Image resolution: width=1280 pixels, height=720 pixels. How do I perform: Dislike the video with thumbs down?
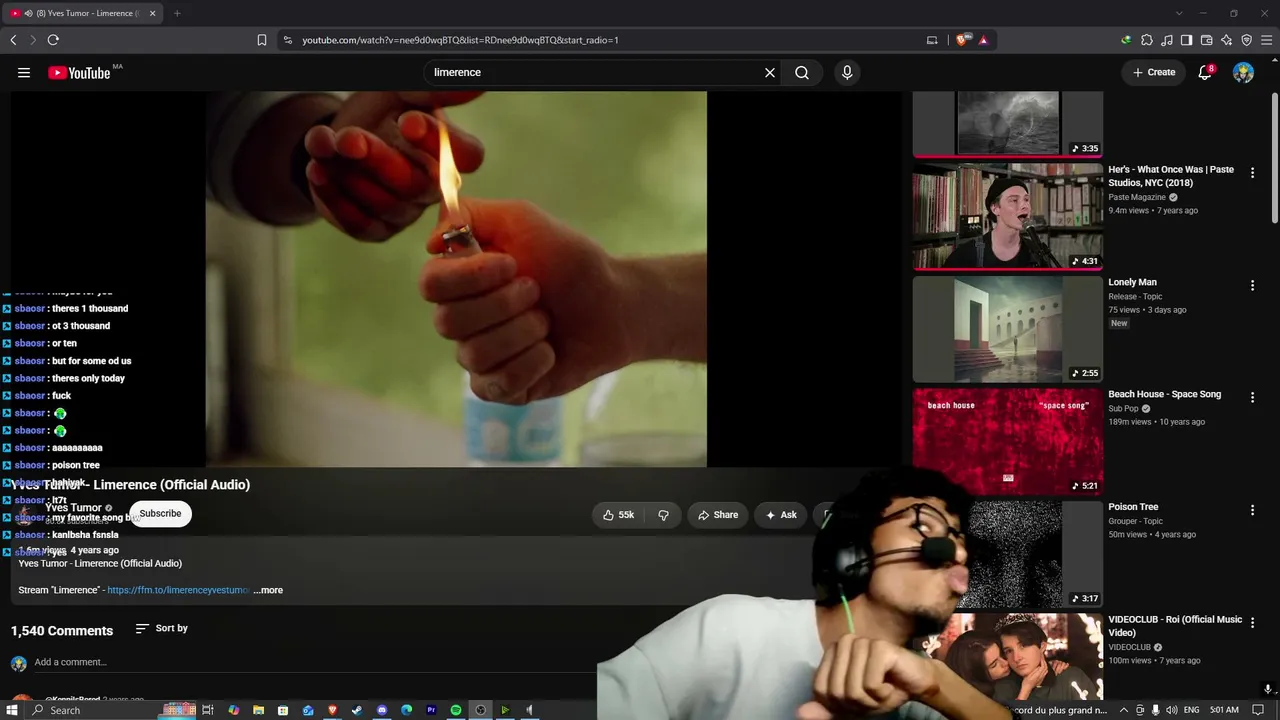[x=663, y=515]
